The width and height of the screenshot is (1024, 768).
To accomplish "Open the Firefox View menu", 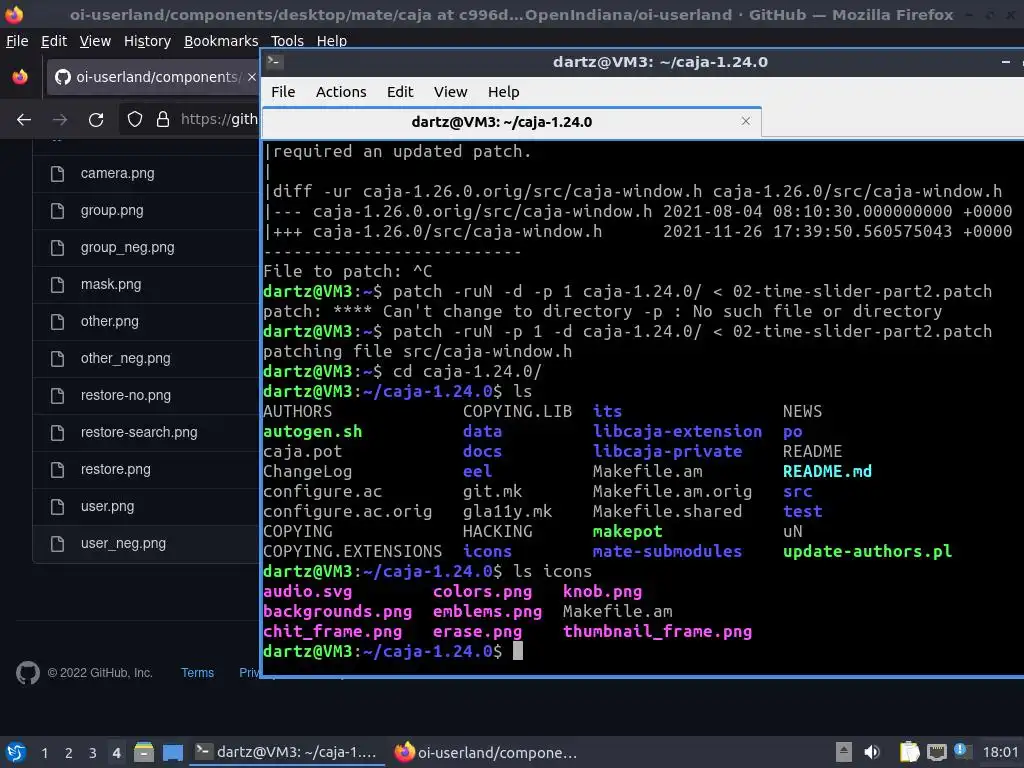I will 95,41.
